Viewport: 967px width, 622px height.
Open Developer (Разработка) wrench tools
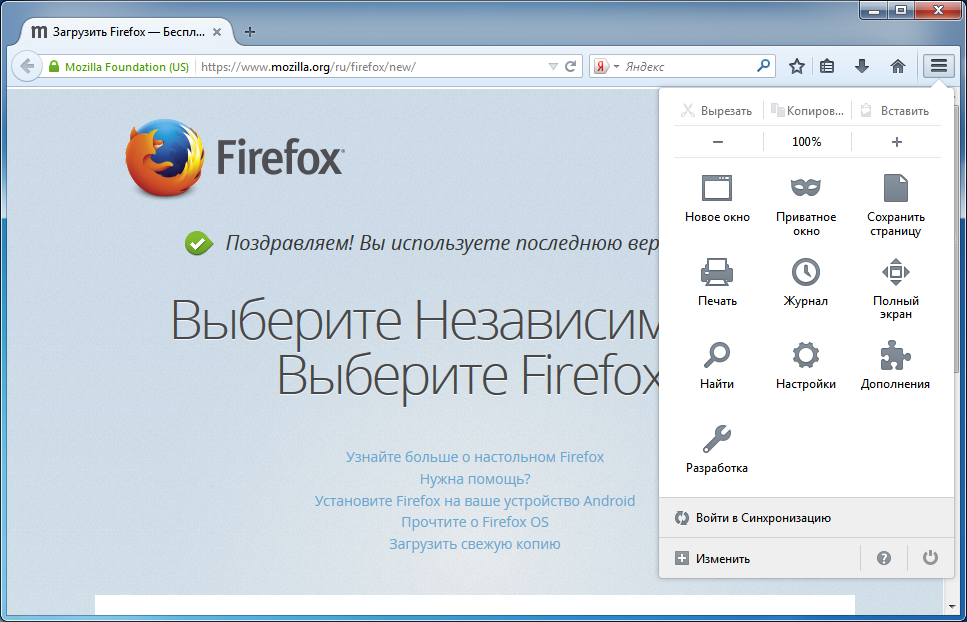717,449
